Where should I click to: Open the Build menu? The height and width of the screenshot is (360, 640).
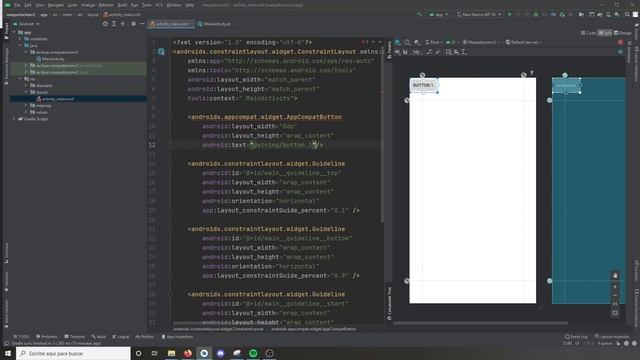pos(122,5)
